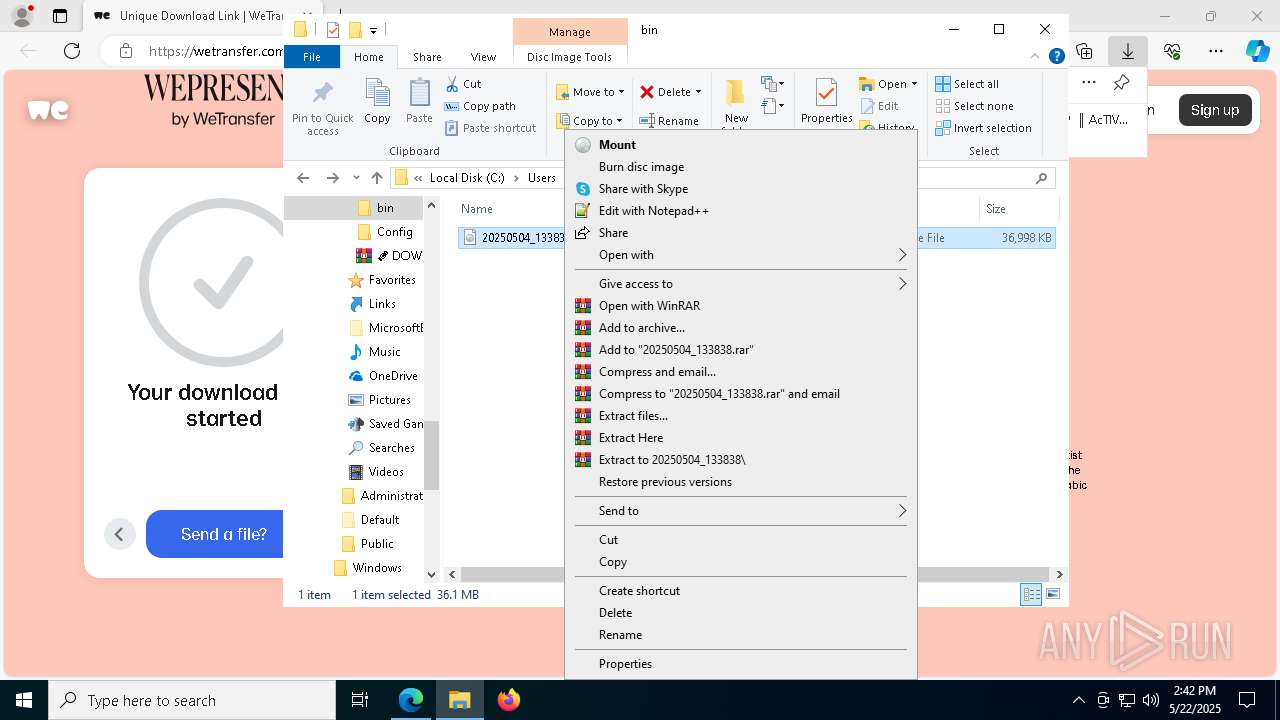The width and height of the screenshot is (1280, 720).
Task: Switch to the File ribbon tab
Action: (312, 57)
